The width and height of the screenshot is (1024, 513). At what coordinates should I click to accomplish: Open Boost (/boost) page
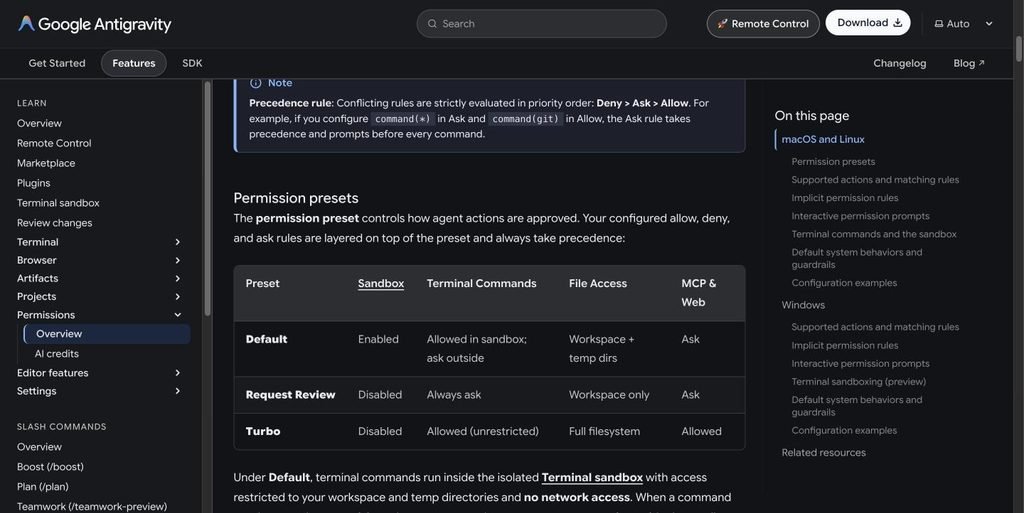50,467
